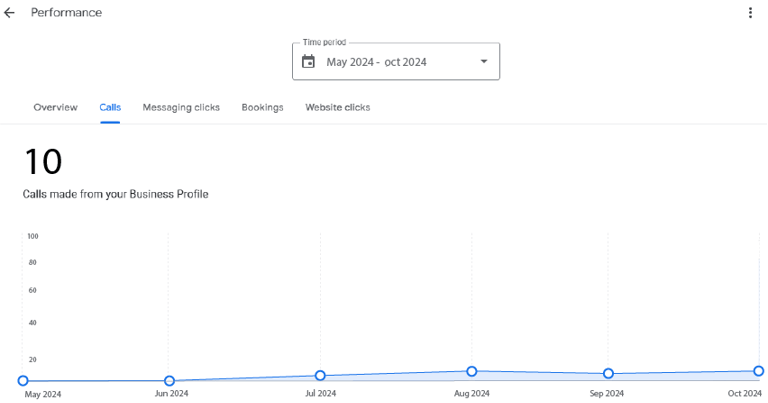The width and height of the screenshot is (768, 403).
Task: Click the Performance page title
Action: 66,13
